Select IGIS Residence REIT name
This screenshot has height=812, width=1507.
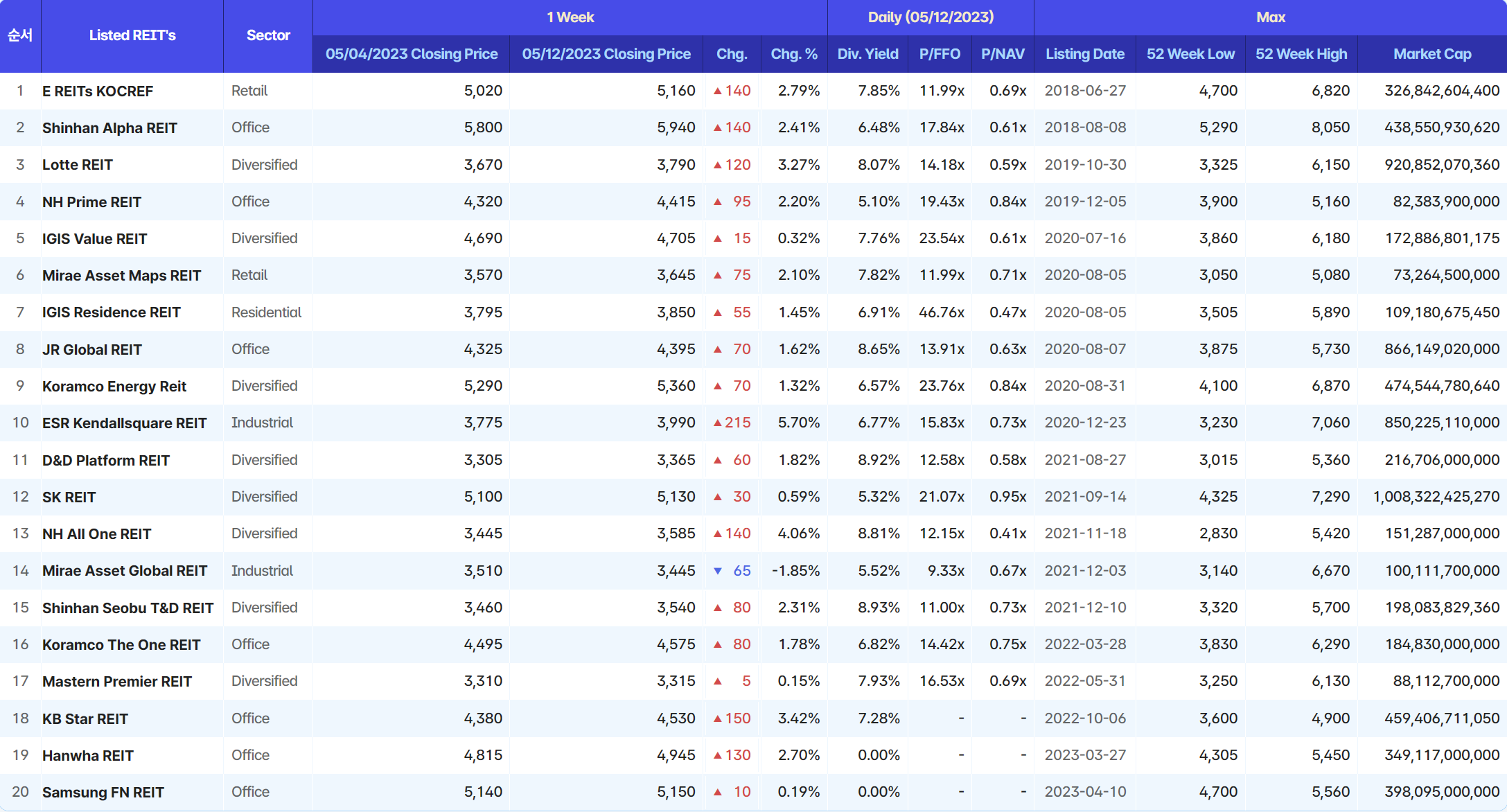[x=111, y=312]
